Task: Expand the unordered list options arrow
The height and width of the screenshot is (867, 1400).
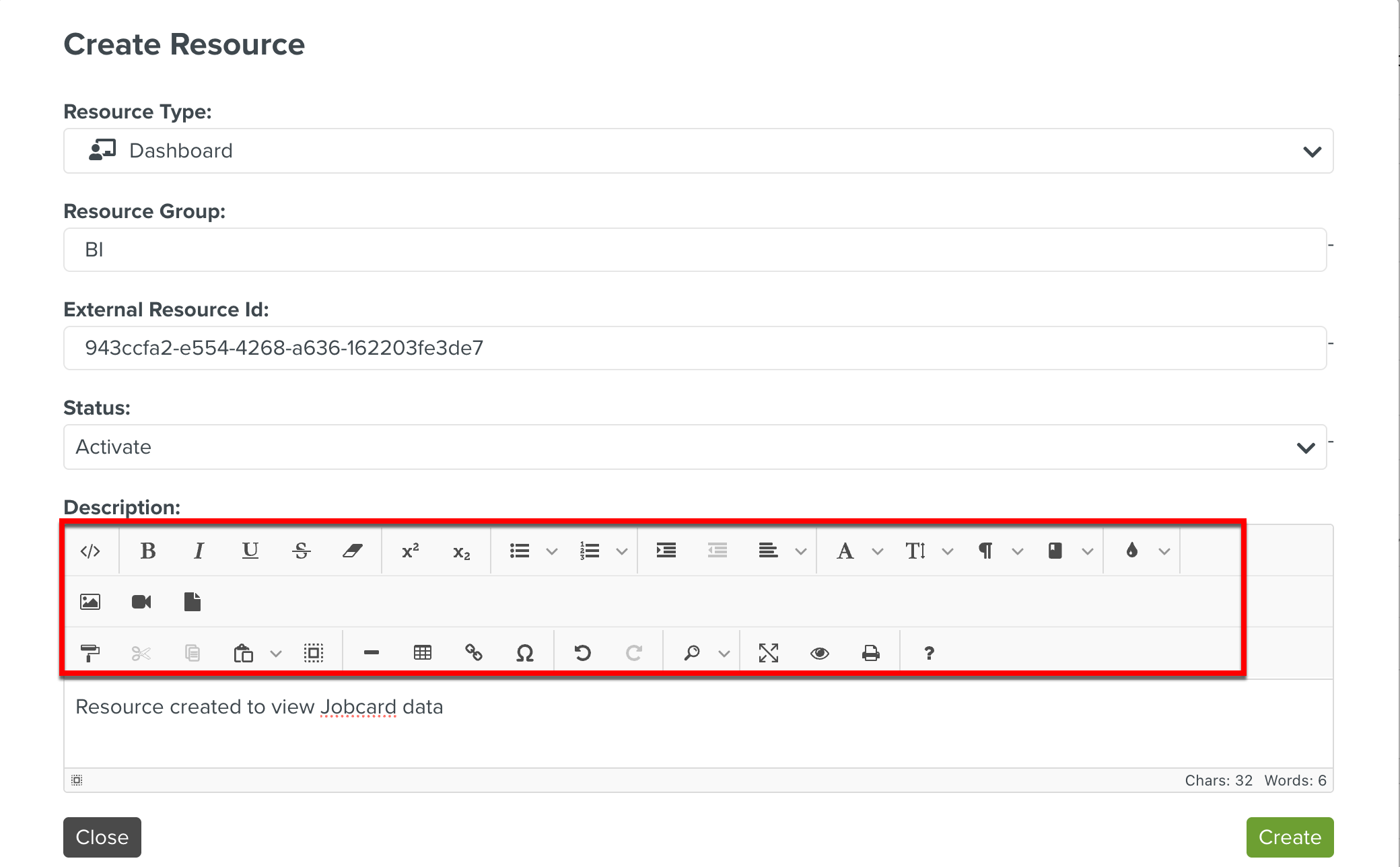Action: (552, 552)
